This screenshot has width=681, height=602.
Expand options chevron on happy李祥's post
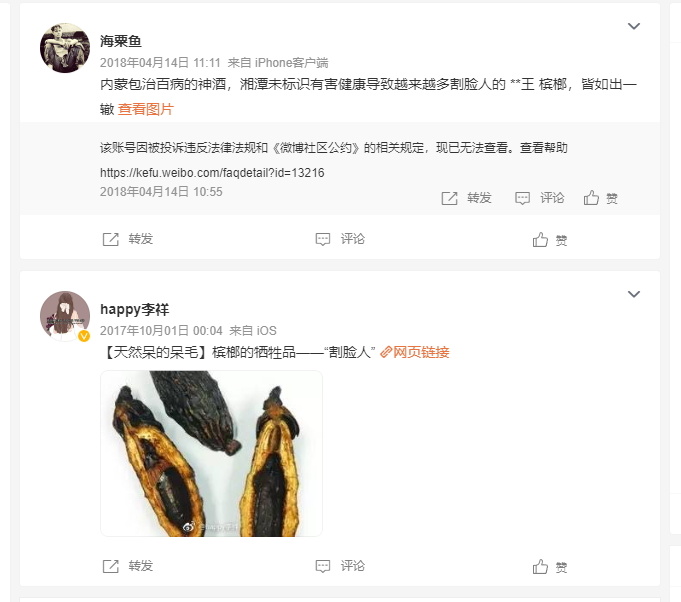634,294
